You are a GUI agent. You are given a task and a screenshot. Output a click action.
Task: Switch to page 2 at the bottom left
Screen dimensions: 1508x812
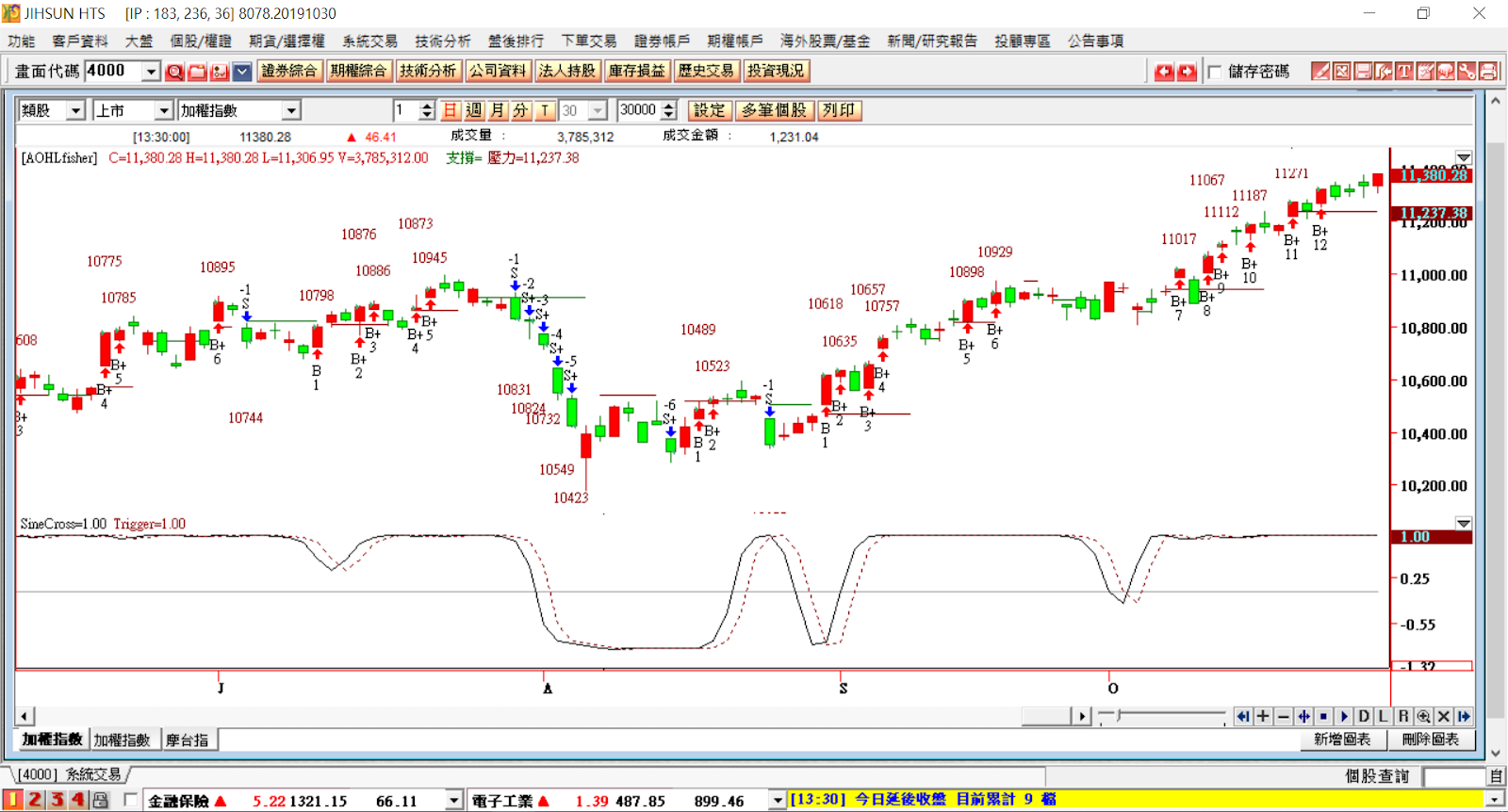coord(34,800)
